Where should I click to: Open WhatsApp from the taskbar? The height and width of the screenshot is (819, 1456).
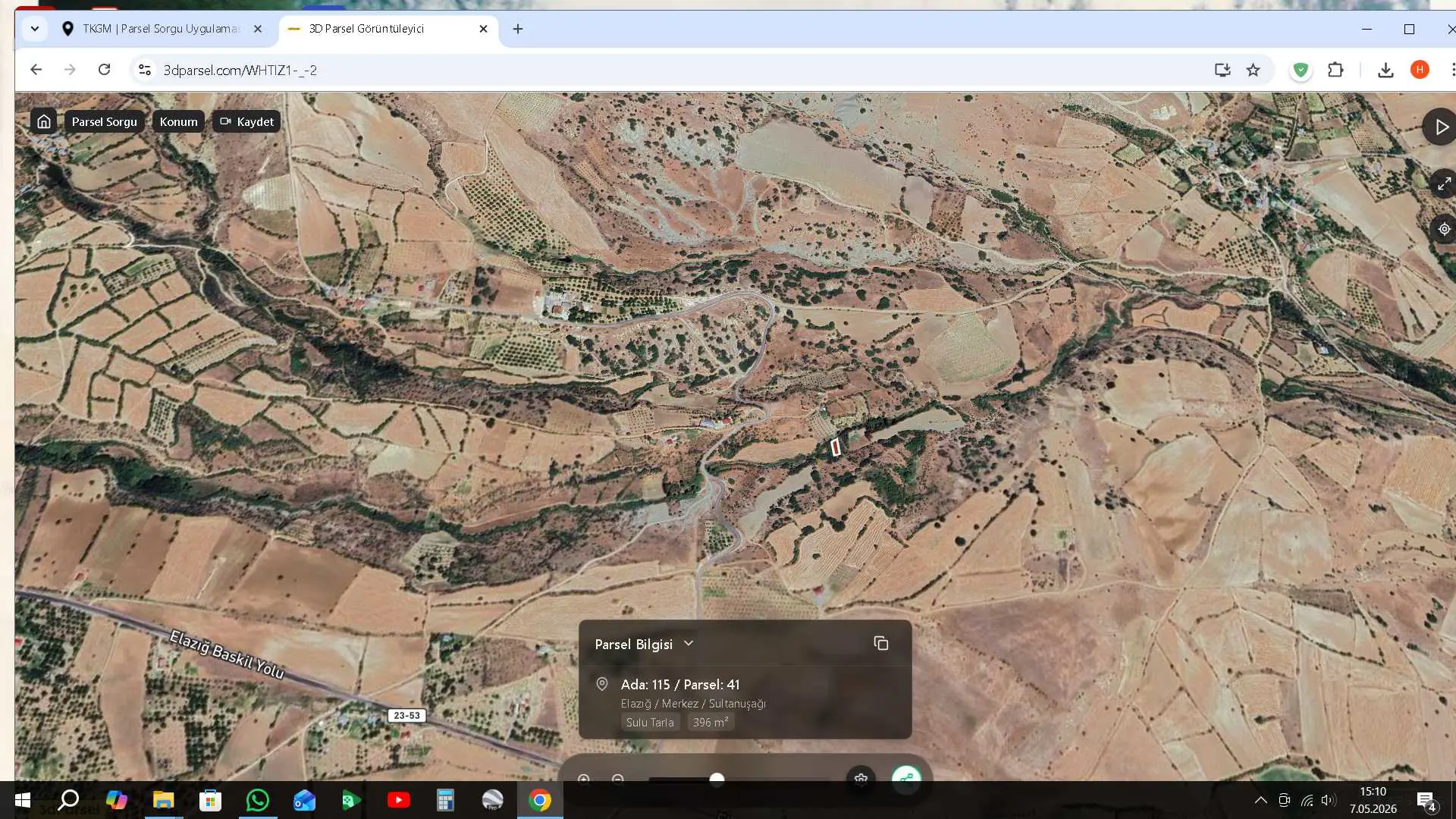[x=258, y=800]
